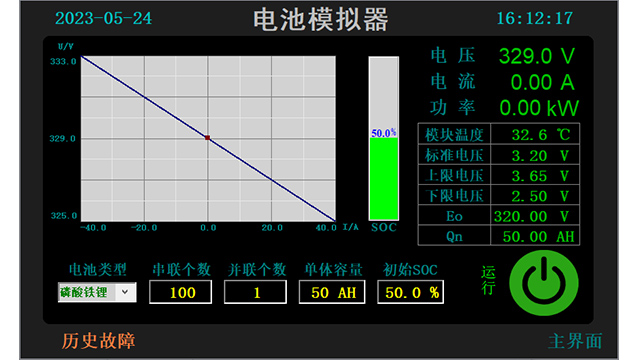
Task: Click the red operating point marker on graph
Action: click(x=207, y=138)
